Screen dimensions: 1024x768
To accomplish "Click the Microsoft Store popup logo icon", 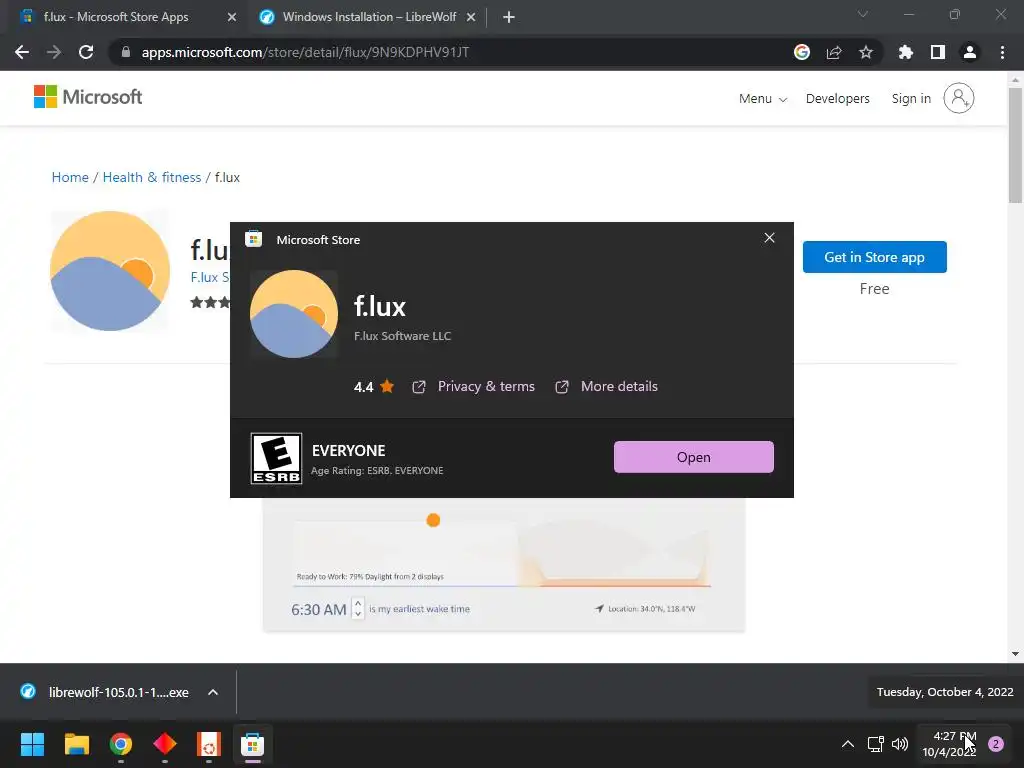I will (253, 239).
